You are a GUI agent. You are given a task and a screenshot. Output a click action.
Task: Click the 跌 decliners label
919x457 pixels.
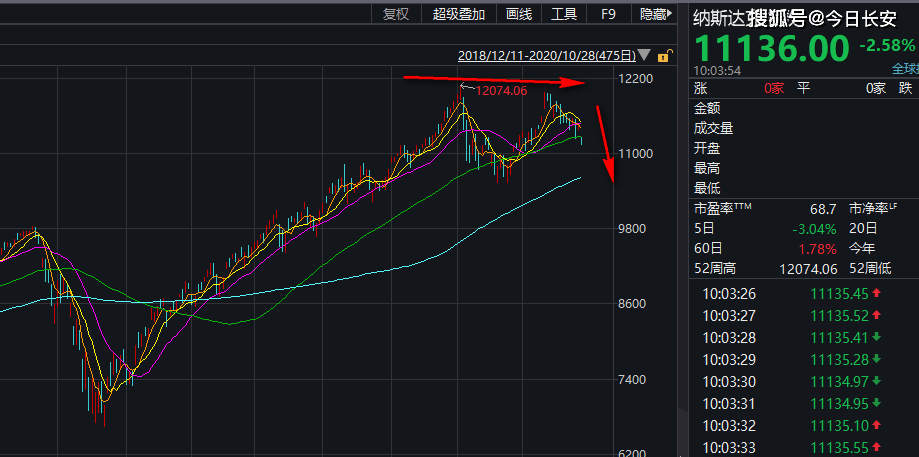(x=906, y=88)
